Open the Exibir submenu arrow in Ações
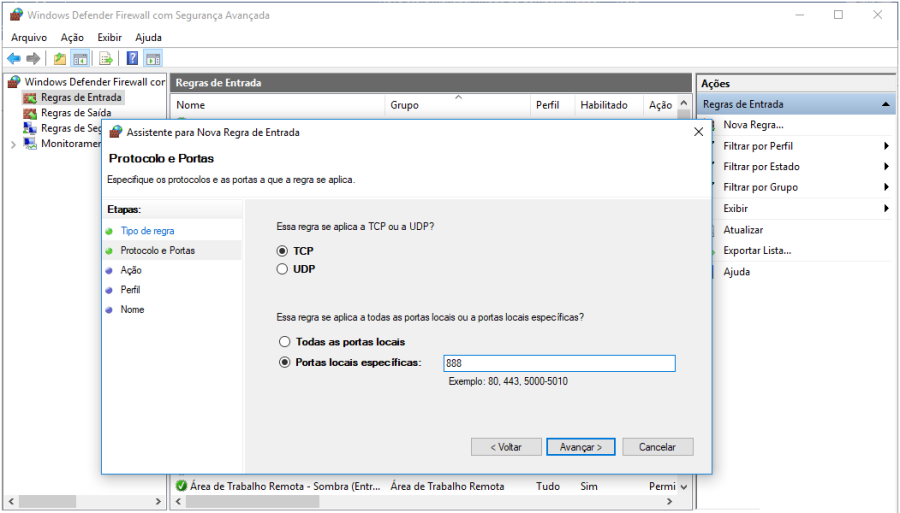 (x=886, y=209)
